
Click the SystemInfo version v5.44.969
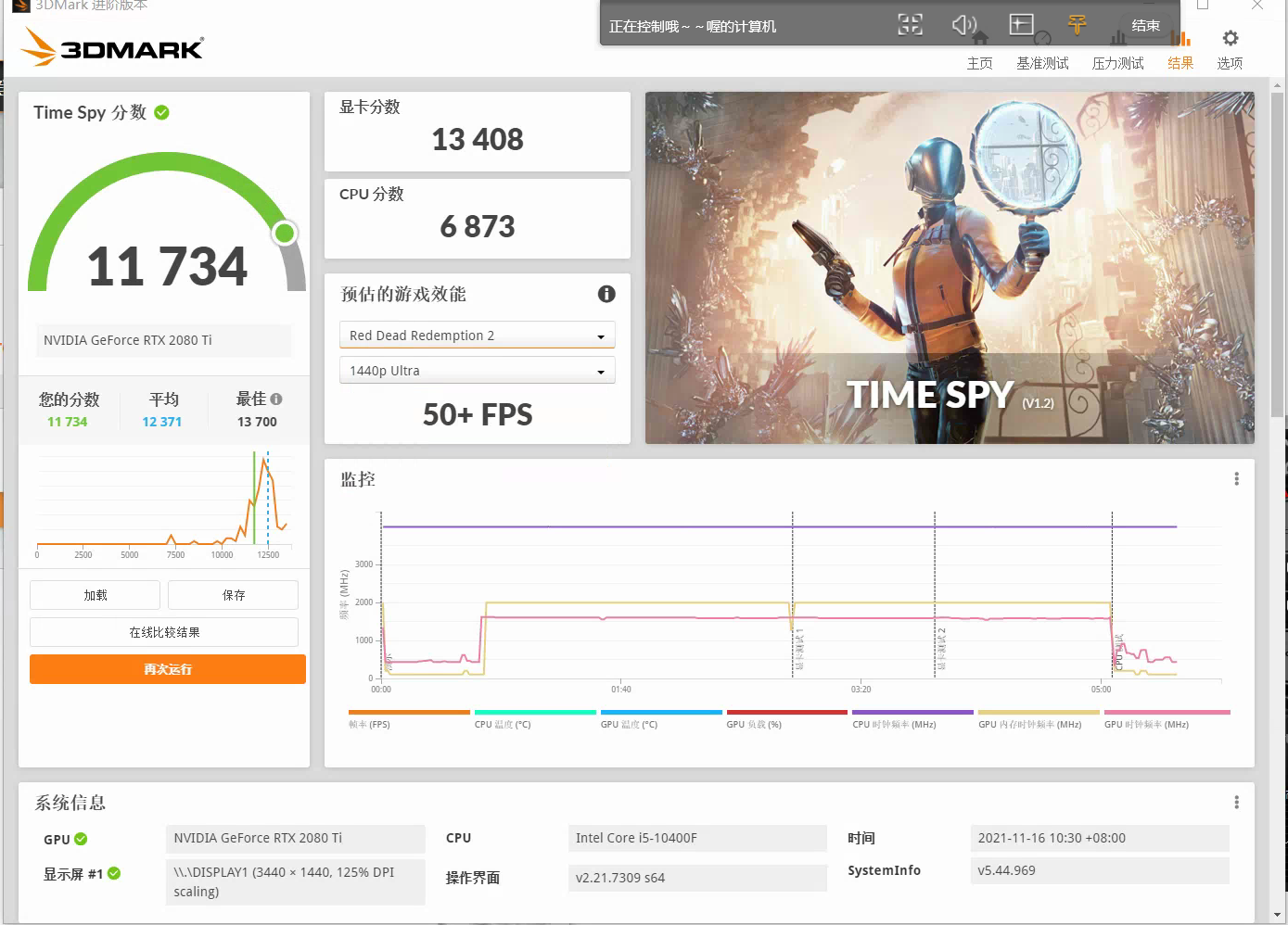1100,870
